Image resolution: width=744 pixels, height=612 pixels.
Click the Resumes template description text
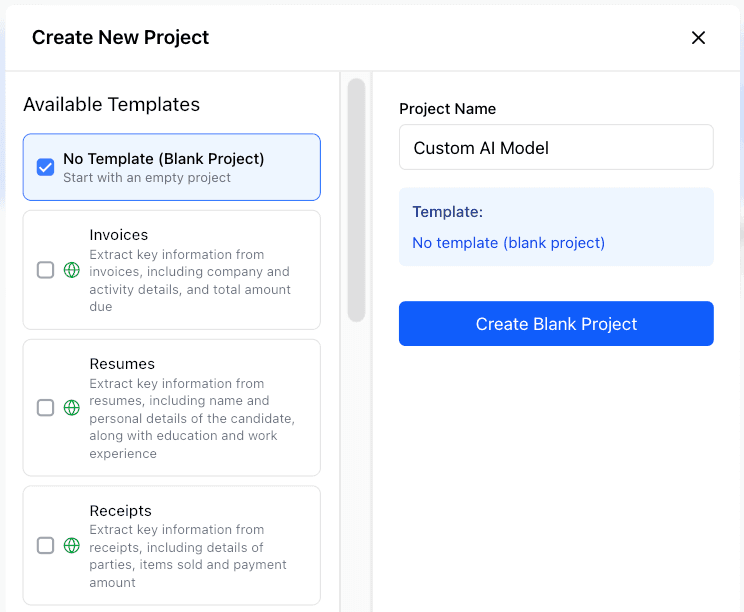(x=191, y=418)
